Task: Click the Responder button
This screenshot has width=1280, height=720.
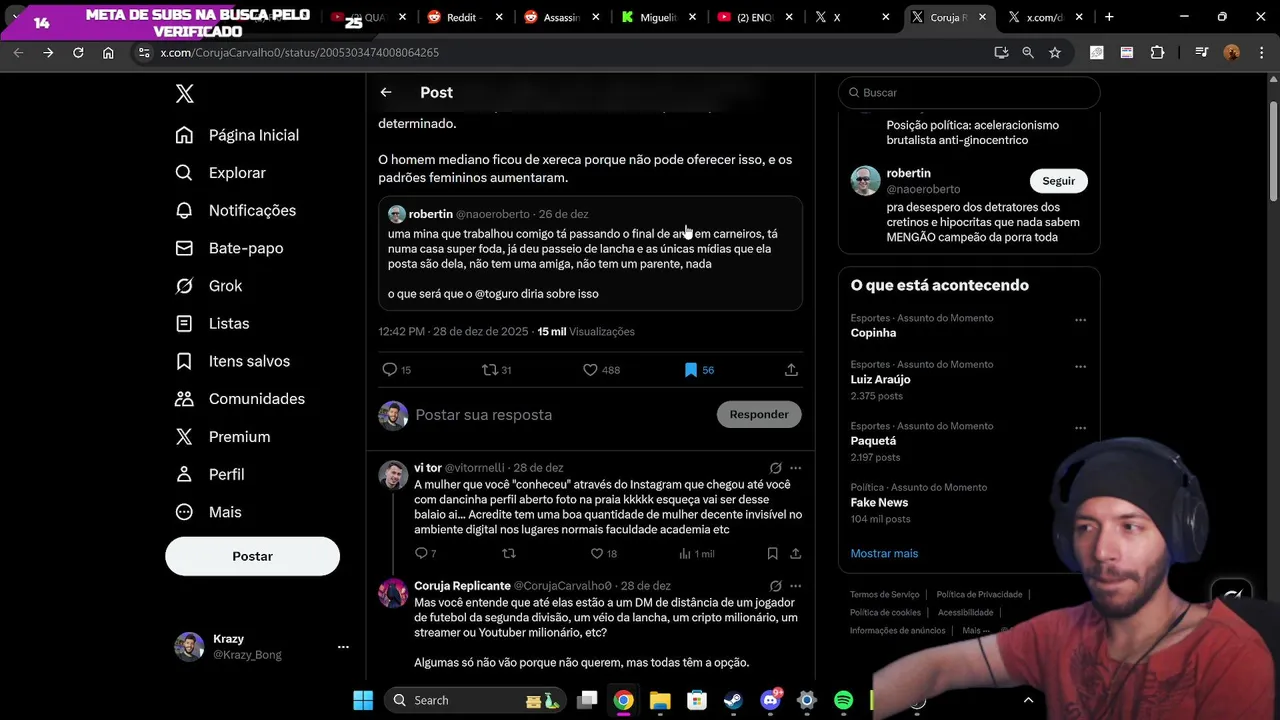Action: point(759,414)
